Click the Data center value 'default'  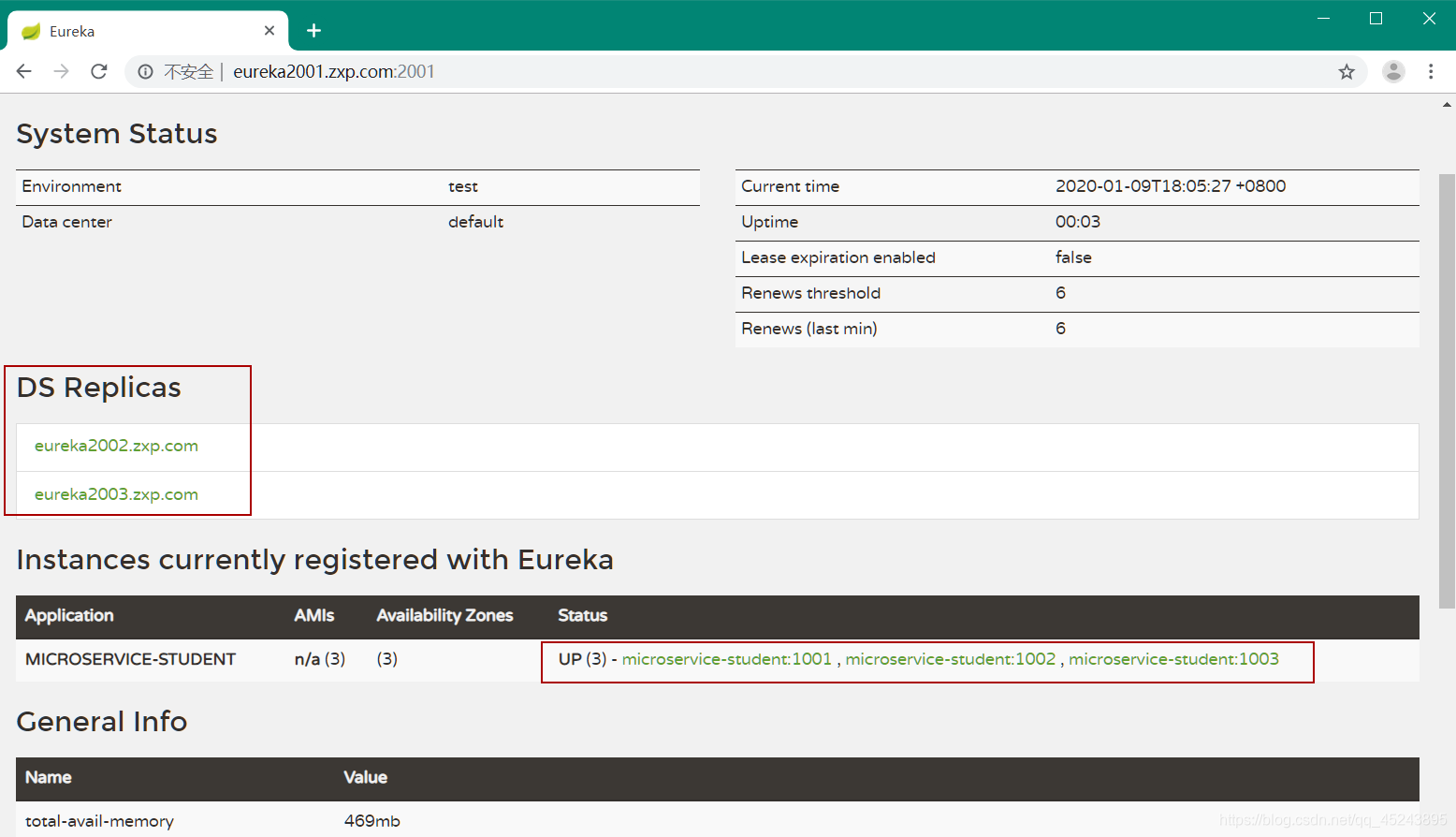click(x=475, y=222)
